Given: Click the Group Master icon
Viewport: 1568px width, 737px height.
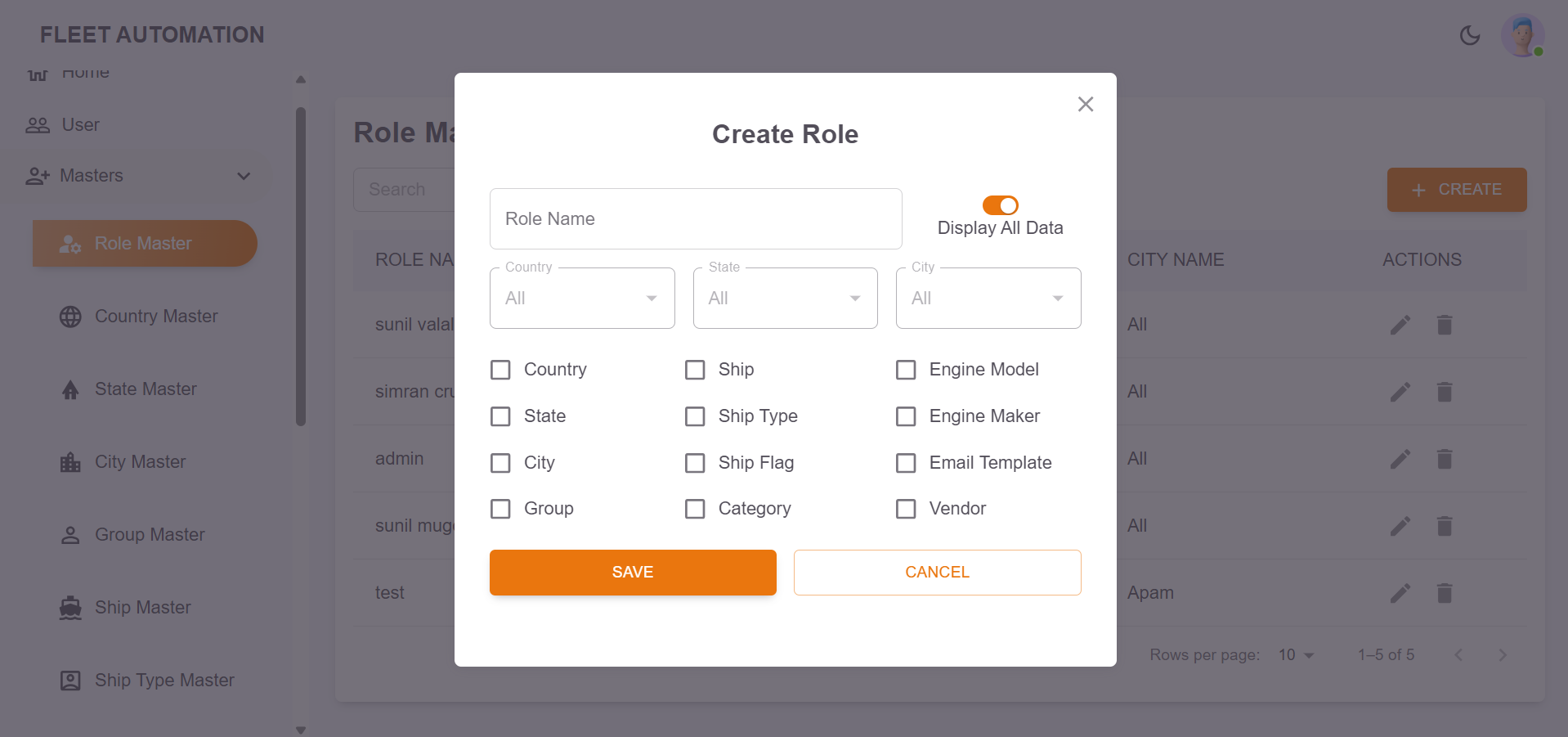Looking at the screenshot, I should click(x=70, y=534).
